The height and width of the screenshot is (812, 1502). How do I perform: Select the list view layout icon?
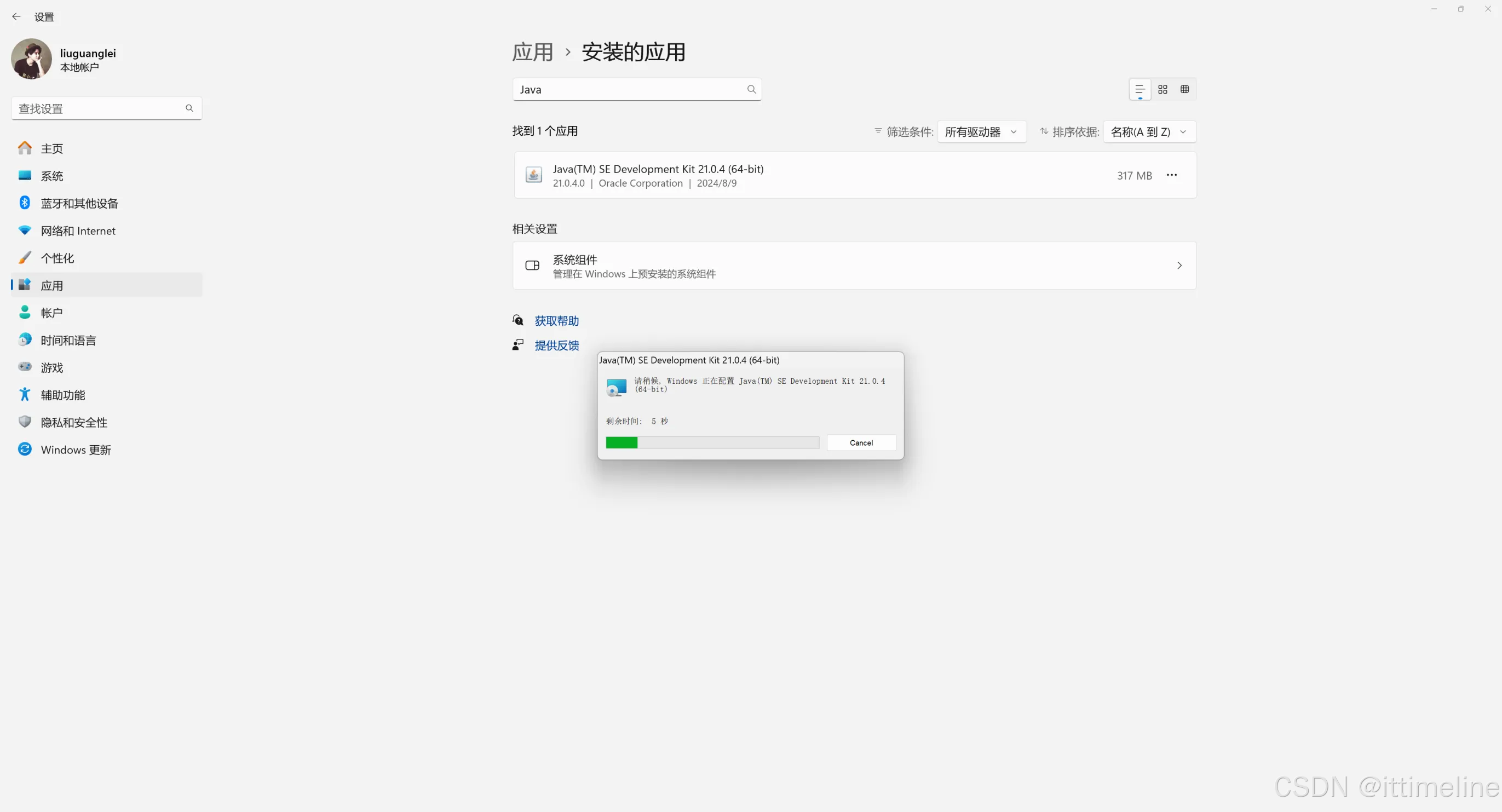(x=1140, y=89)
